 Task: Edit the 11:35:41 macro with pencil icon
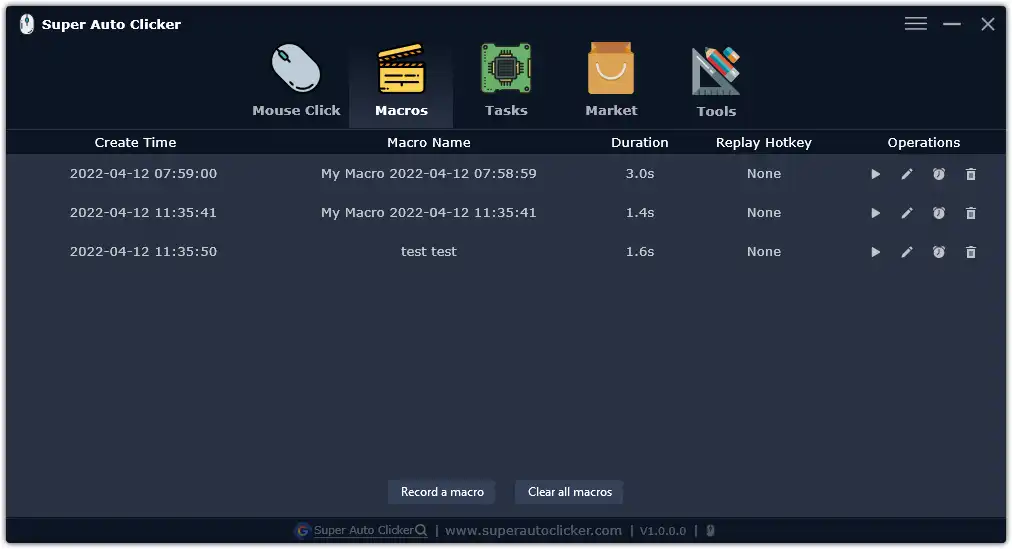[907, 213]
